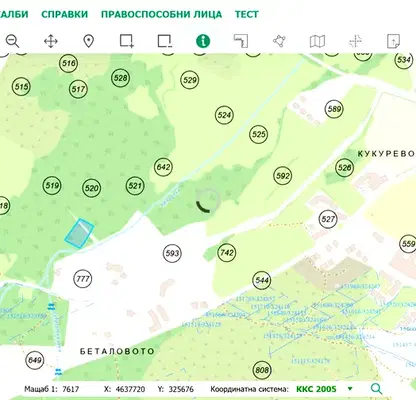This screenshot has width=416, height=400.
Task: Activate the dashed crosshair coordinate tool
Action: [355, 41]
